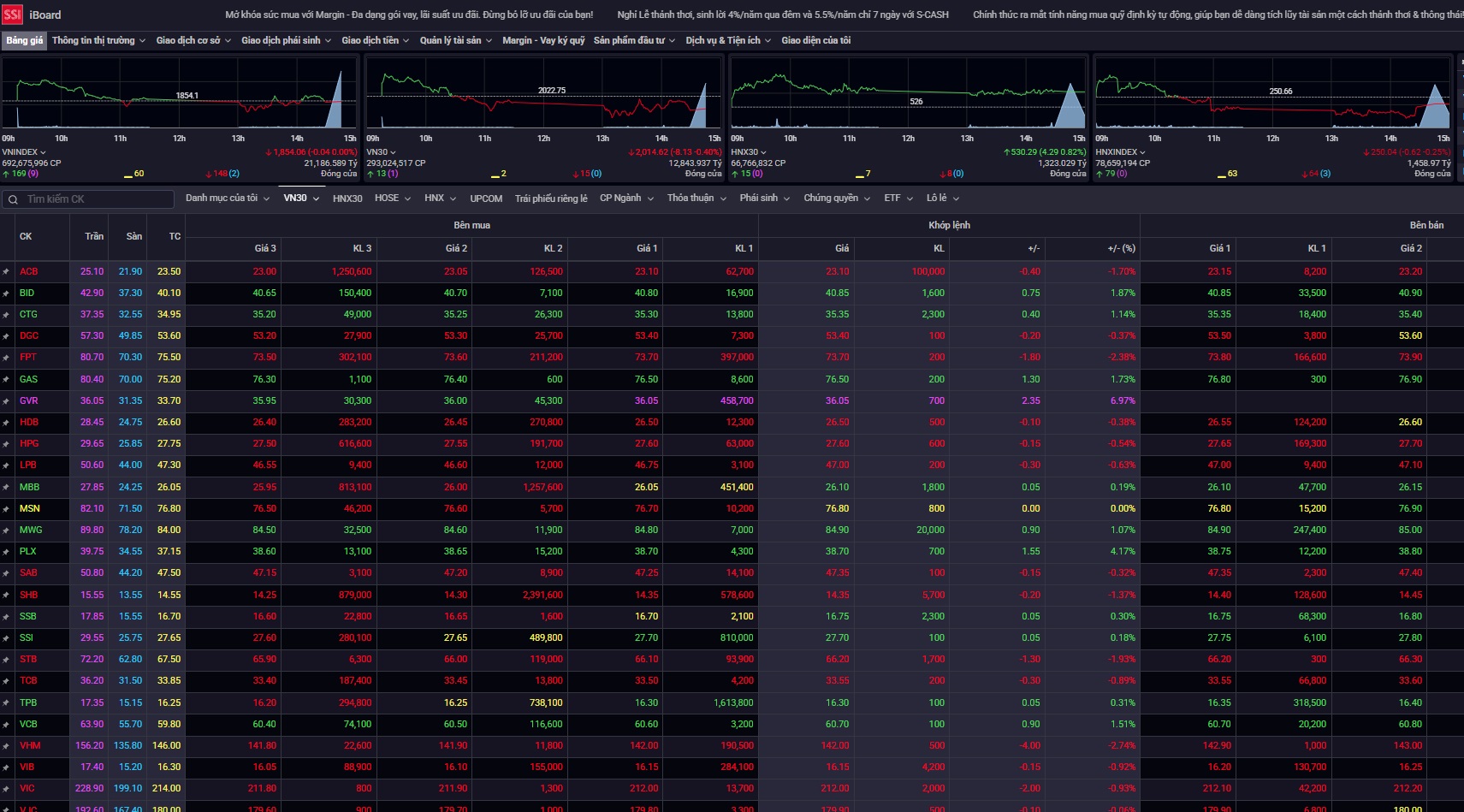The height and width of the screenshot is (812, 1464).
Task: Open the Chứng quyền filter dropdown
Action: pyautogui.click(x=837, y=199)
